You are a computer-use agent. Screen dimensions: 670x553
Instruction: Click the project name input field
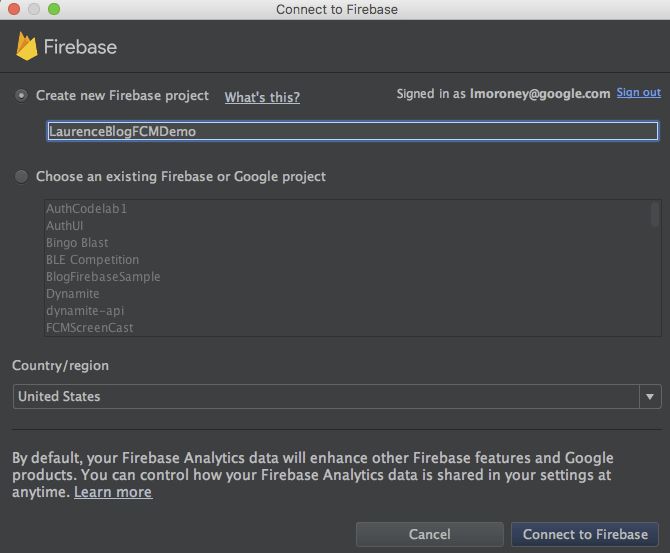point(352,131)
